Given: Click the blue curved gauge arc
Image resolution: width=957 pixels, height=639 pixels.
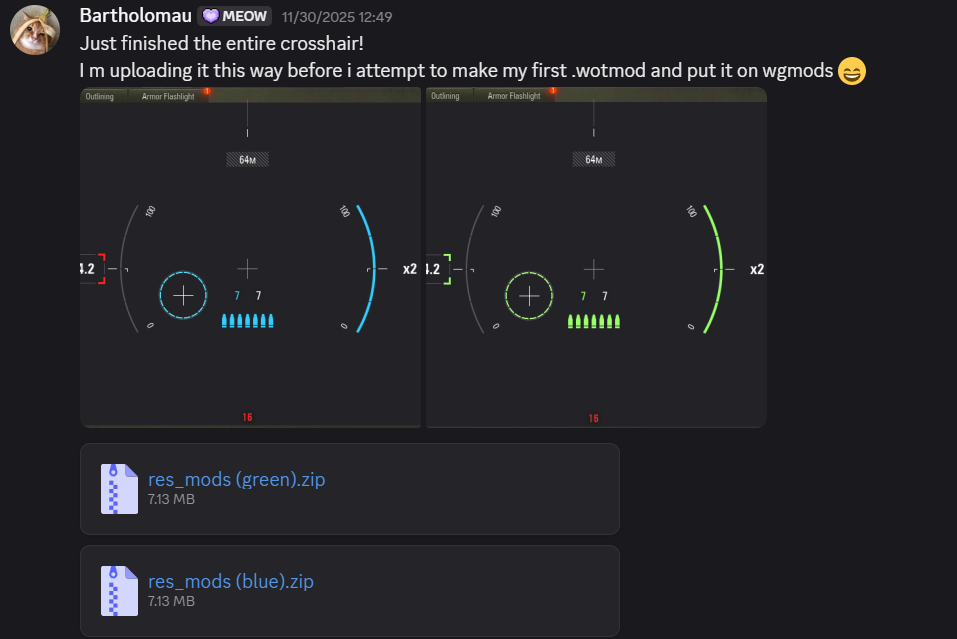Looking at the screenshot, I should coord(366,269).
